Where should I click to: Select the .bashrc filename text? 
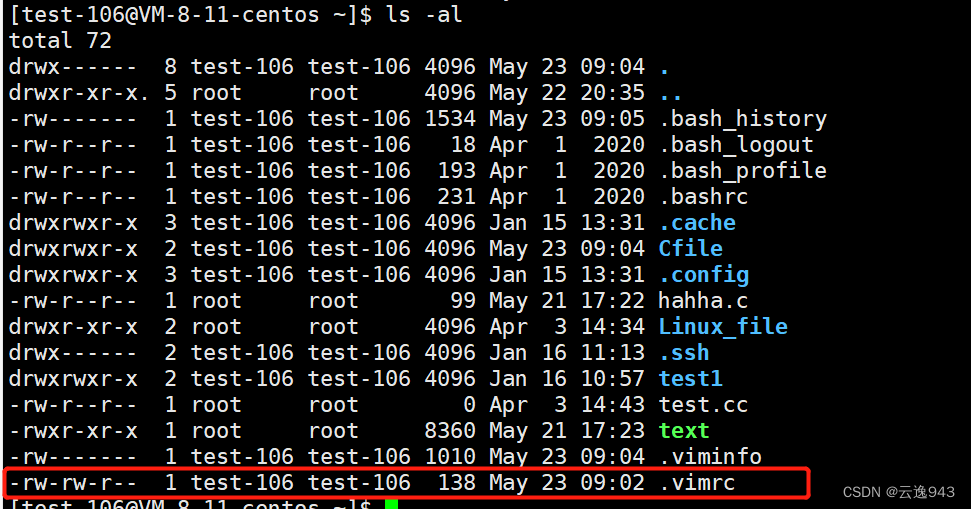pyautogui.click(x=703, y=197)
